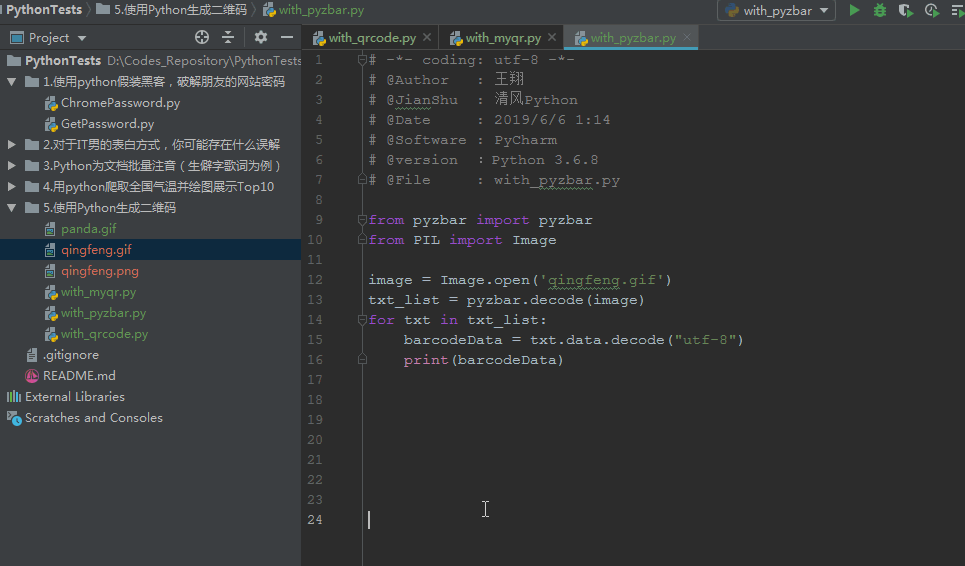Click pyzbar.decode(image) on line 13

click(x=555, y=300)
